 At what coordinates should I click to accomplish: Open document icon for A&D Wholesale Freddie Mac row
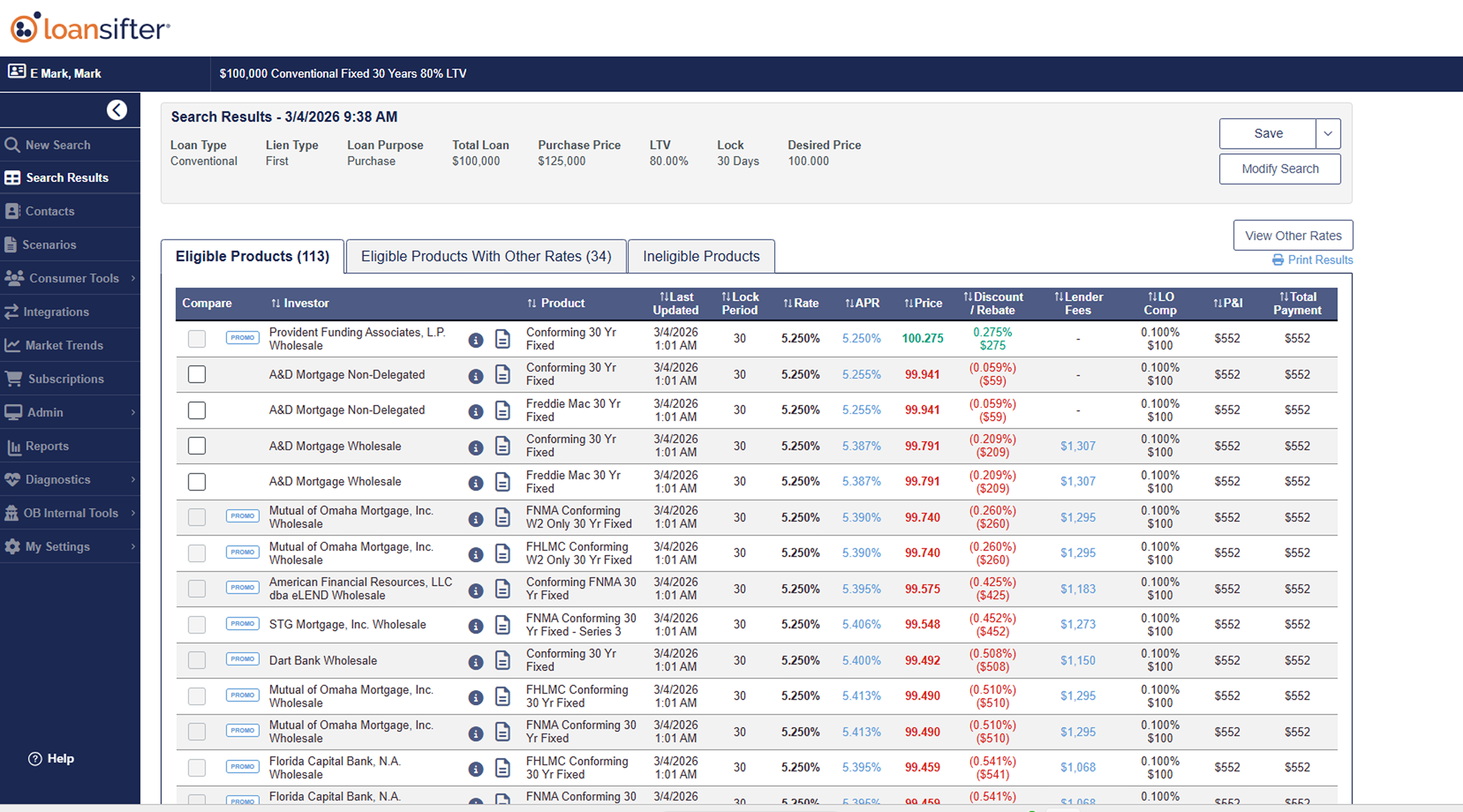tap(503, 482)
